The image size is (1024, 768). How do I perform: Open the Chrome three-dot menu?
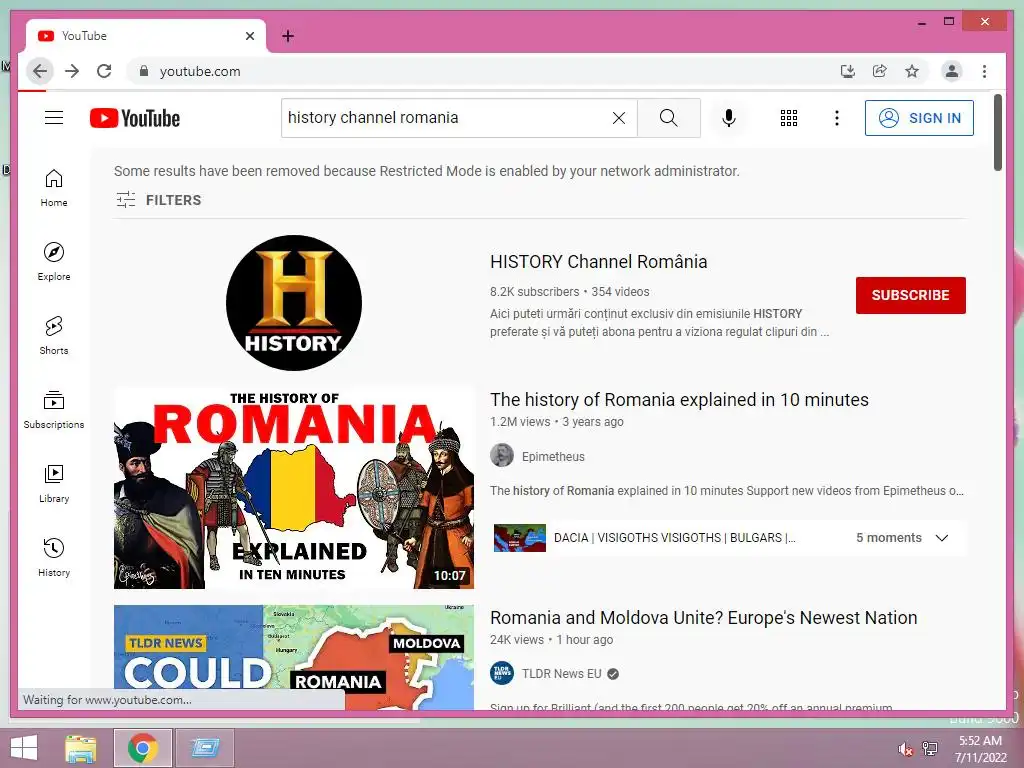click(x=984, y=71)
